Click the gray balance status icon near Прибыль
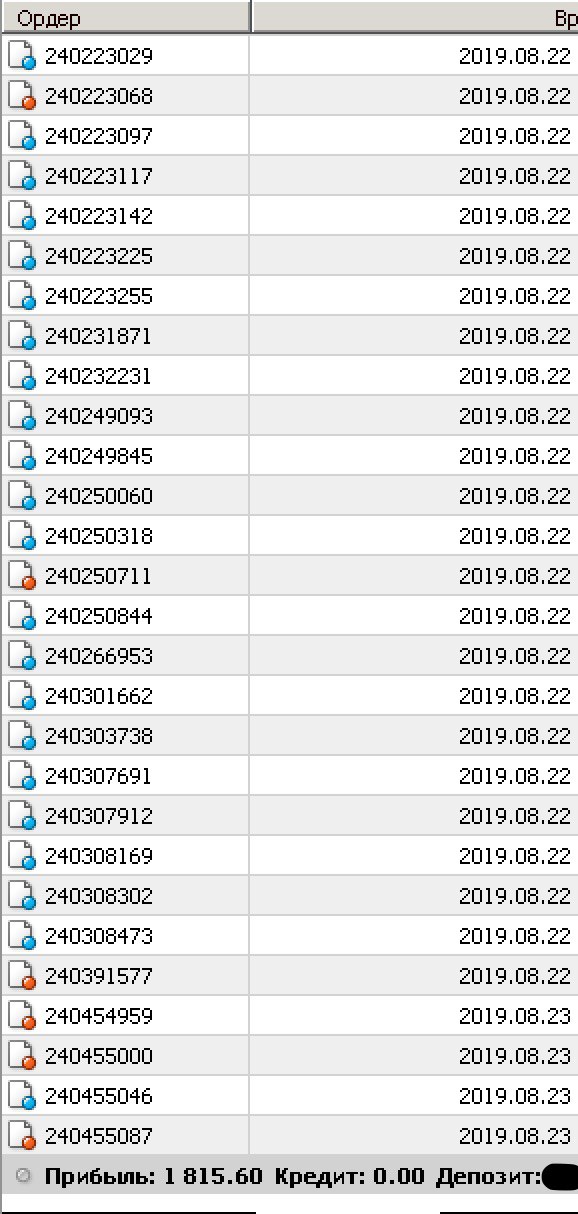The height and width of the screenshot is (1214, 578). tap(24, 1176)
